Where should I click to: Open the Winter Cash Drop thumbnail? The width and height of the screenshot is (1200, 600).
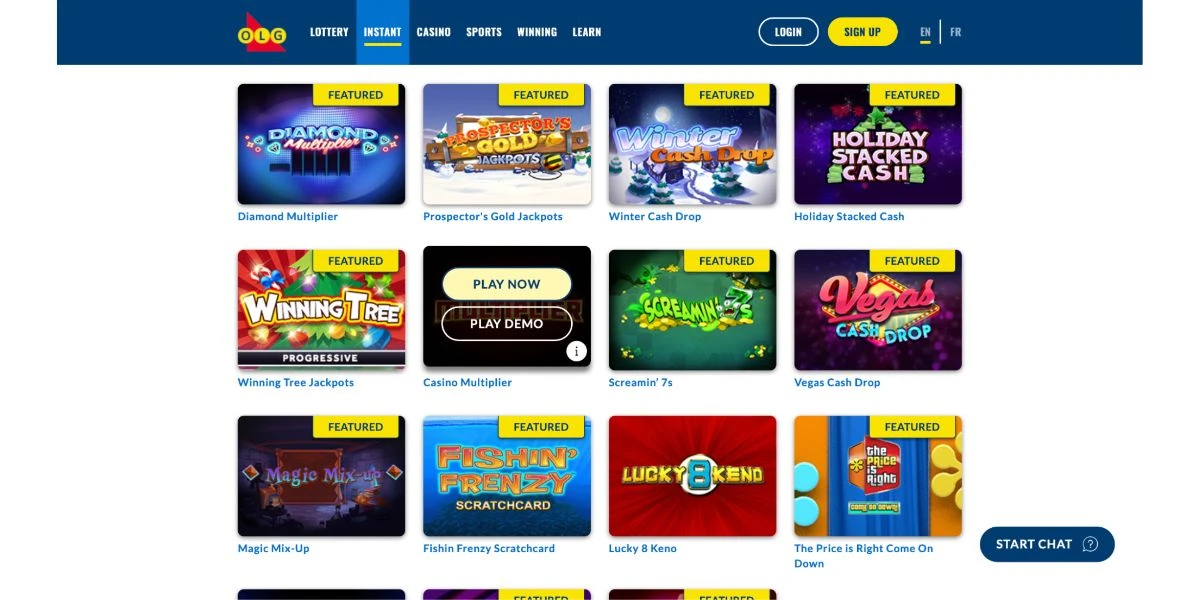coord(692,144)
